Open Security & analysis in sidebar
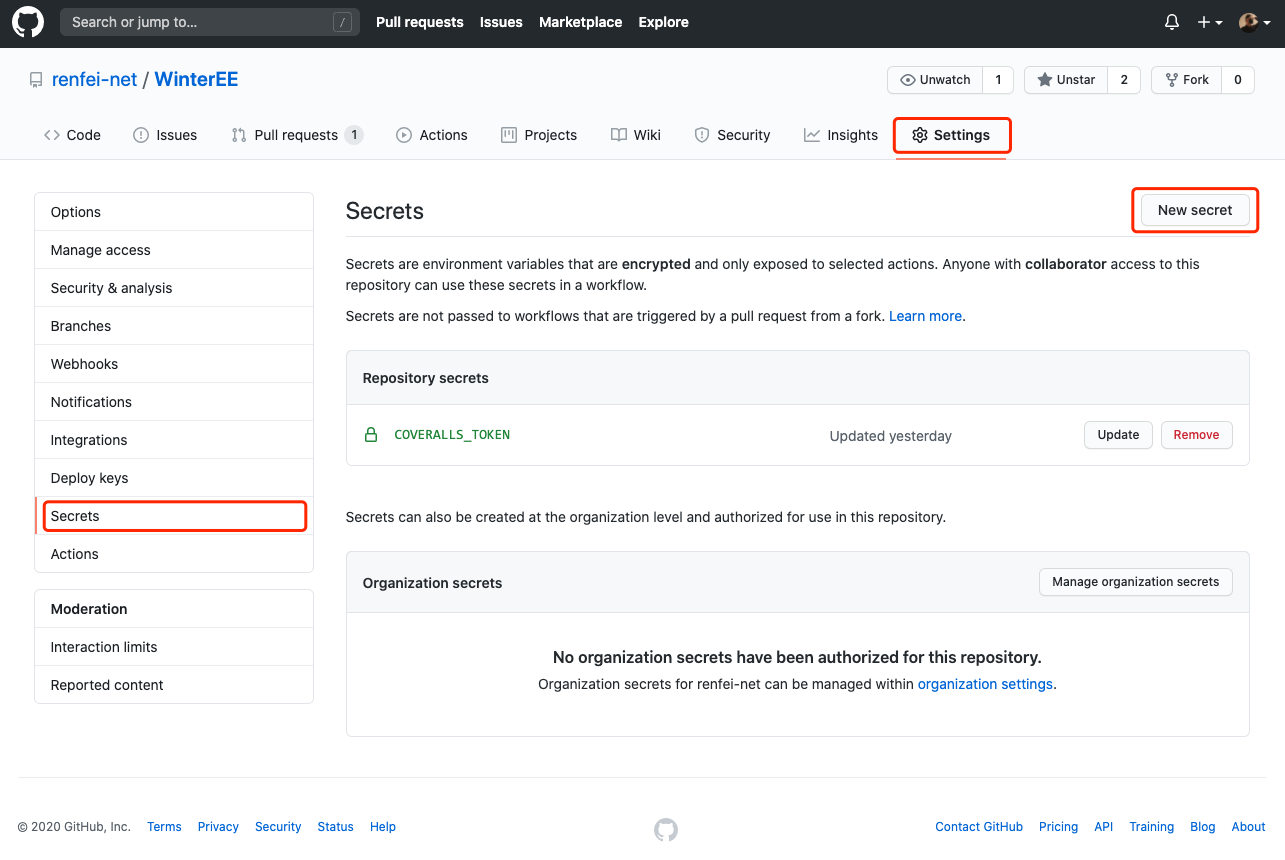Image resolution: width=1285 pixels, height=860 pixels. pos(174,288)
